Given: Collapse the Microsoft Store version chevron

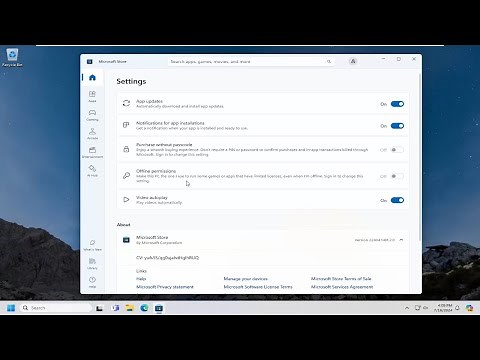Looking at the screenshot, I should (401, 240).
